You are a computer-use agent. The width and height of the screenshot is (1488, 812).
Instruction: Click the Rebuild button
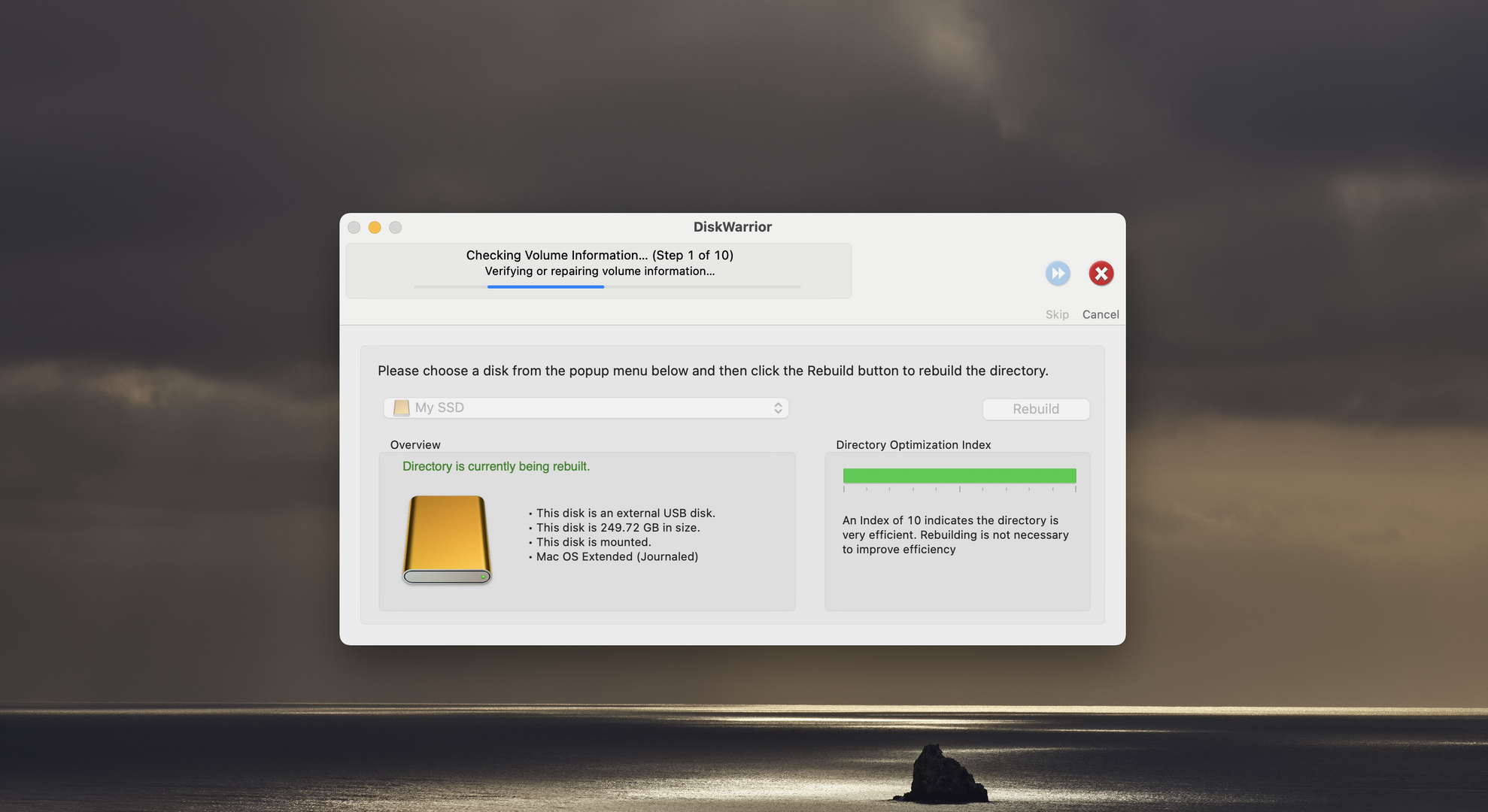(x=1036, y=409)
